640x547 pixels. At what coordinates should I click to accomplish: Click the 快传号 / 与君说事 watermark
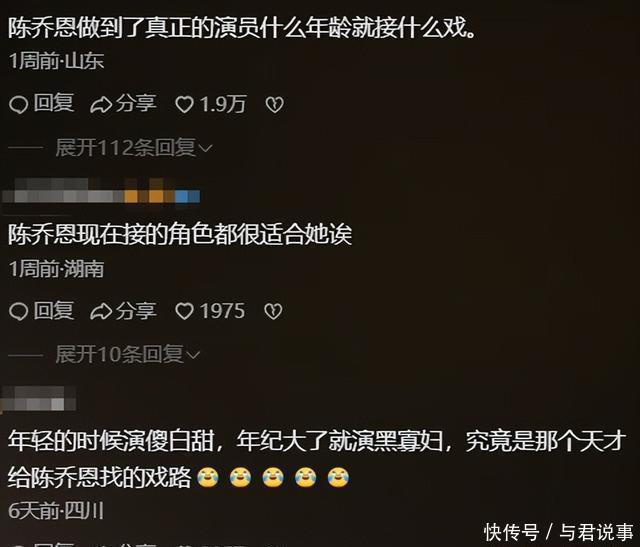pos(558,532)
